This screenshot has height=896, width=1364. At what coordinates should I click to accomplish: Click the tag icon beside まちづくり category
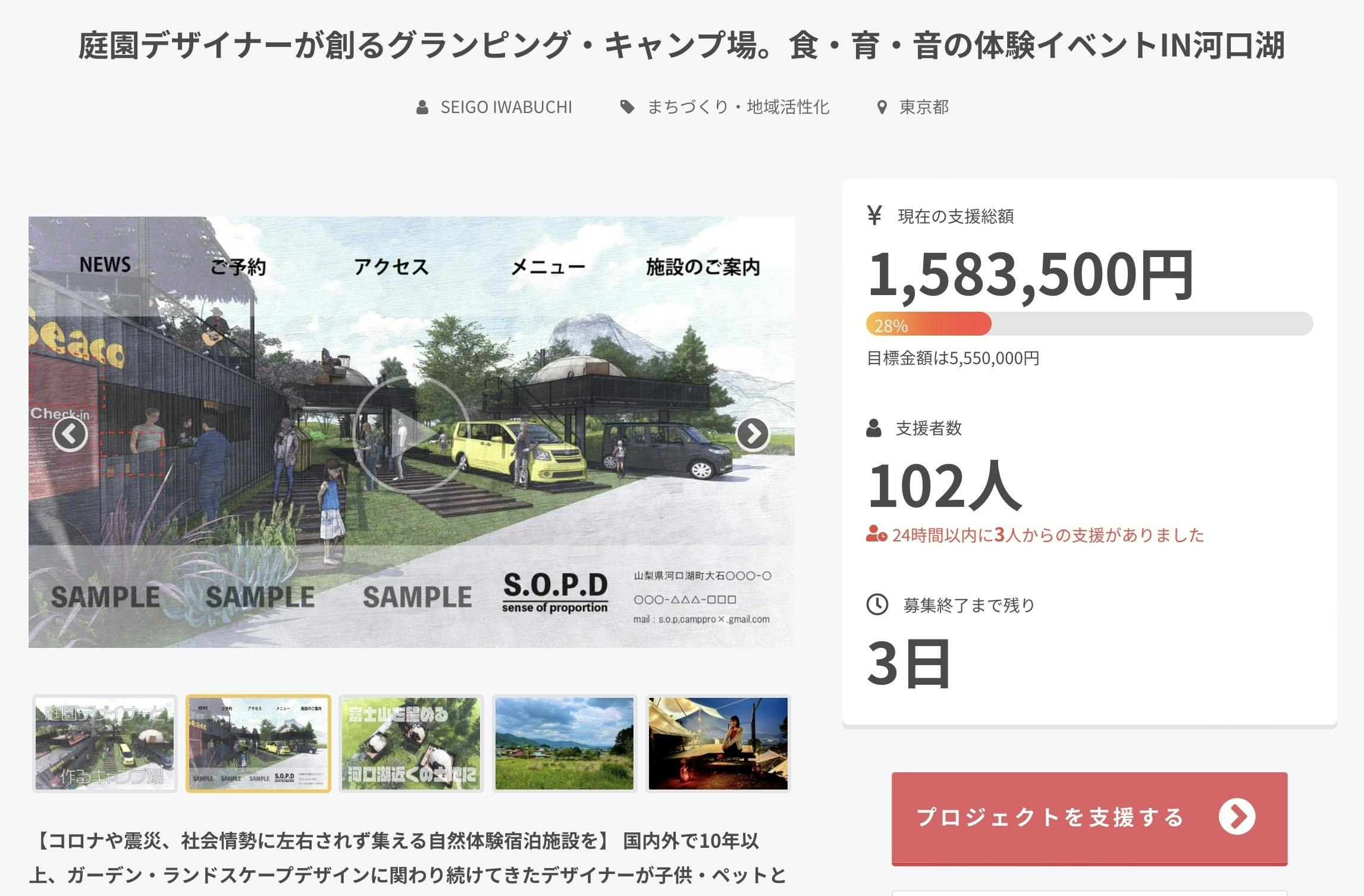(627, 108)
